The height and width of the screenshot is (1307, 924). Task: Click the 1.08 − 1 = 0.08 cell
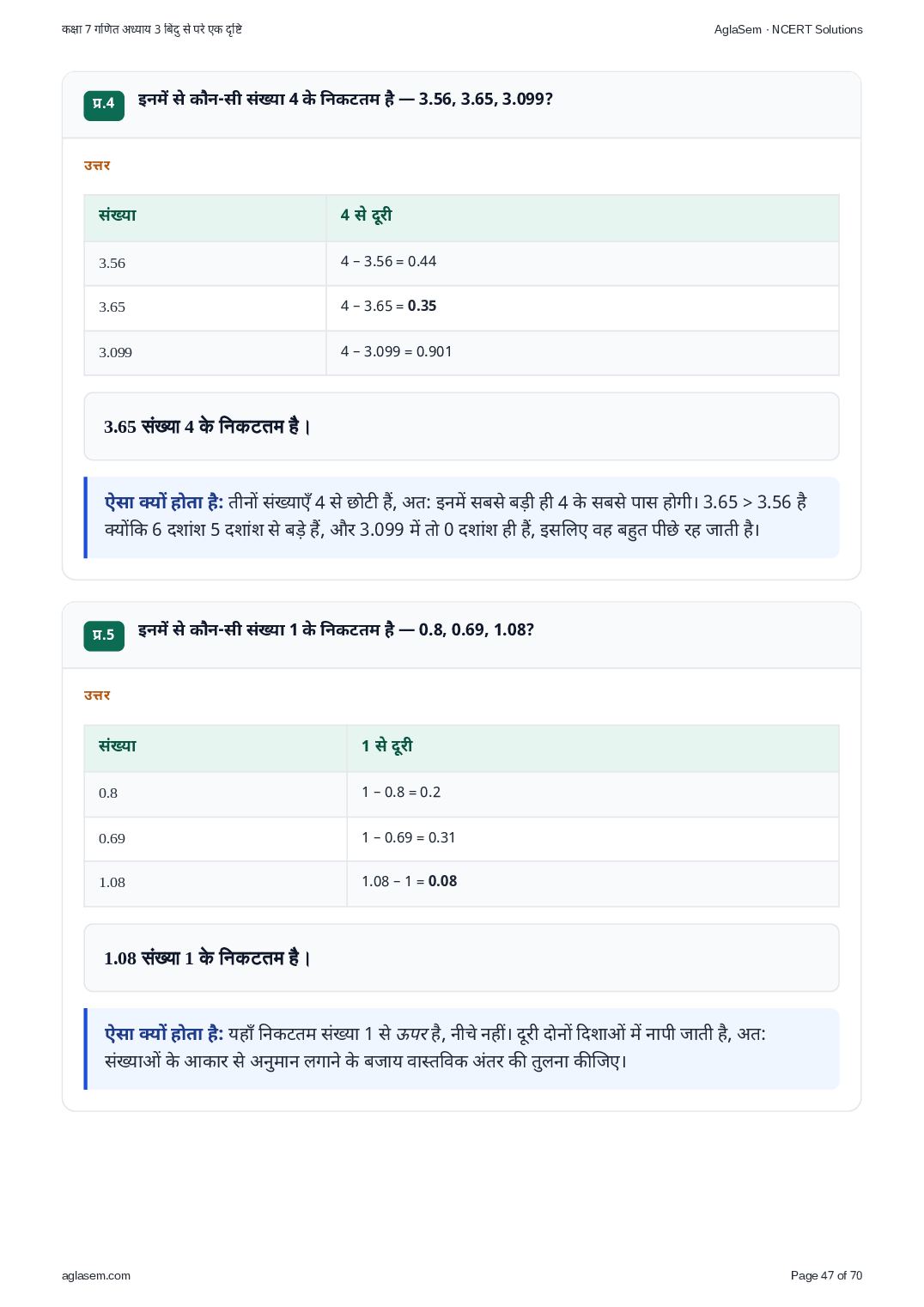(x=593, y=883)
